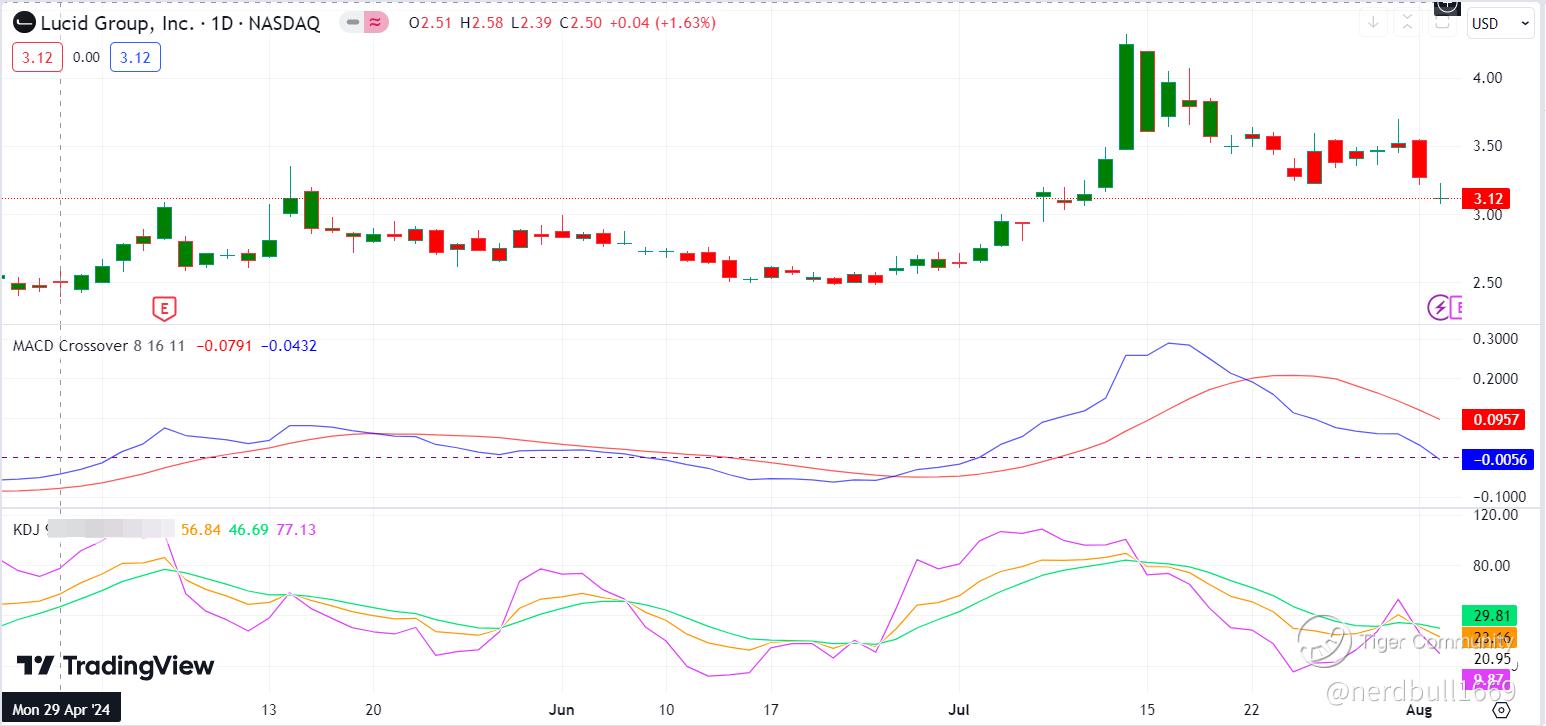This screenshot has height=726, width=1546.
Task: Click the Lucid Group round logo icon
Action: coord(23,23)
